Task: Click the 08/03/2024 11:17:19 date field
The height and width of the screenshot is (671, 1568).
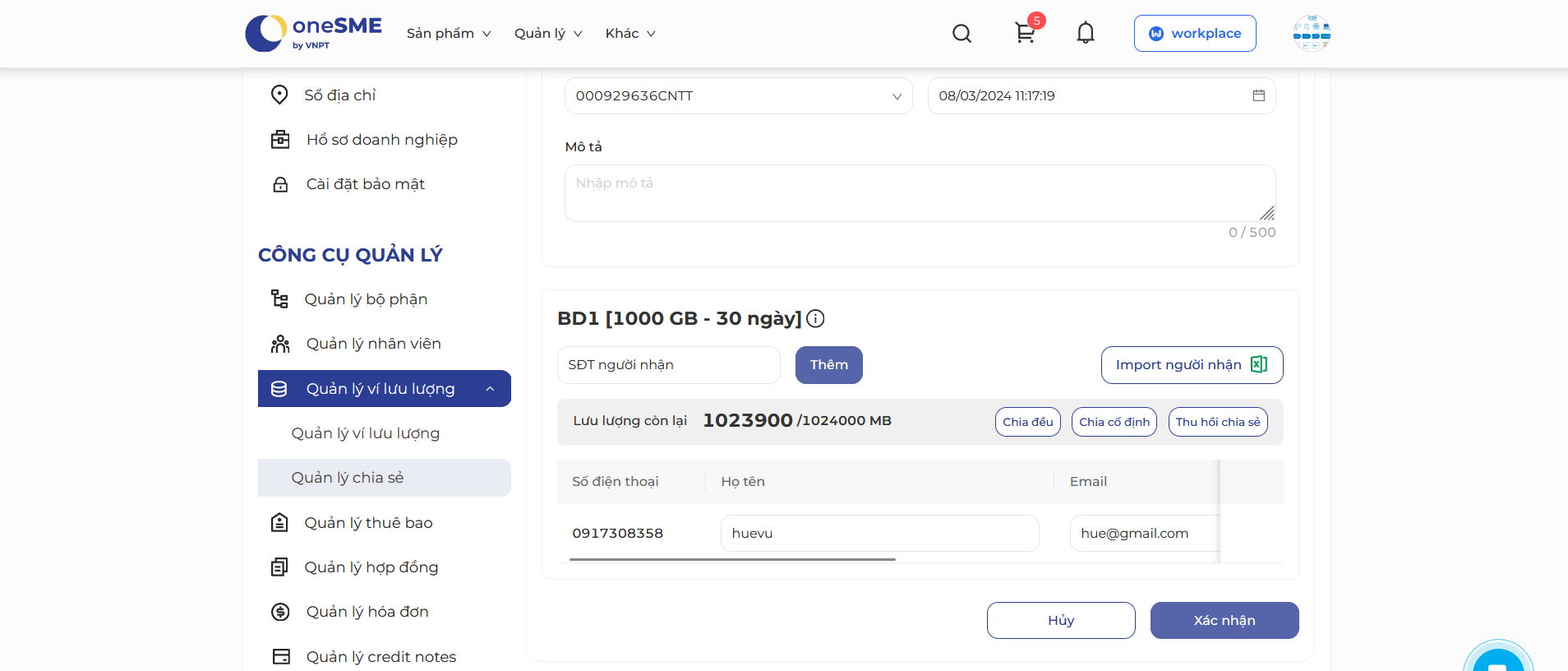Action: tap(1101, 95)
